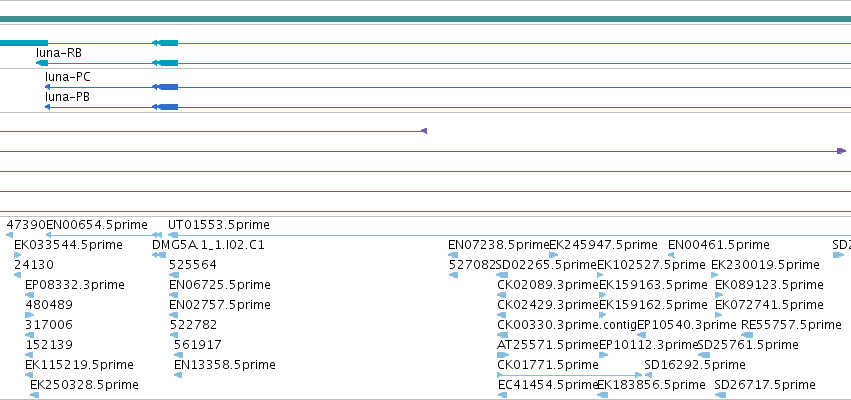851x400 pixels.
Task: Select the DMG5A.1_1.I02.C1 feature label
Action: 208,245
